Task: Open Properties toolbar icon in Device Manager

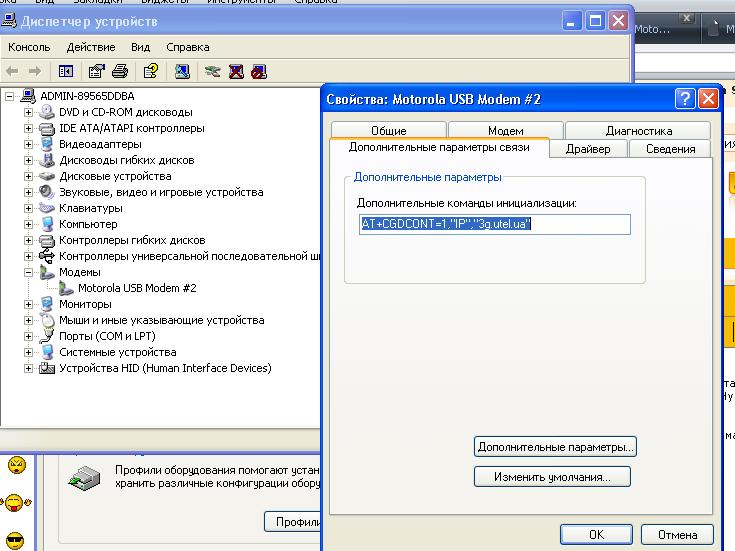Action: (97, 71)
